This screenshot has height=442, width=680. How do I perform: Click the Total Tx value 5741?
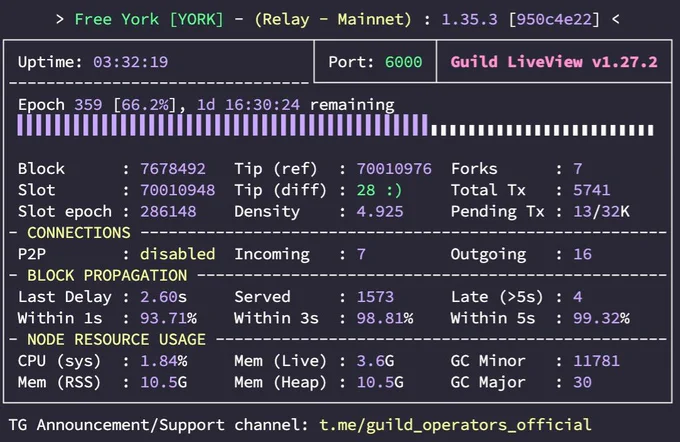(x=592, y=190)
